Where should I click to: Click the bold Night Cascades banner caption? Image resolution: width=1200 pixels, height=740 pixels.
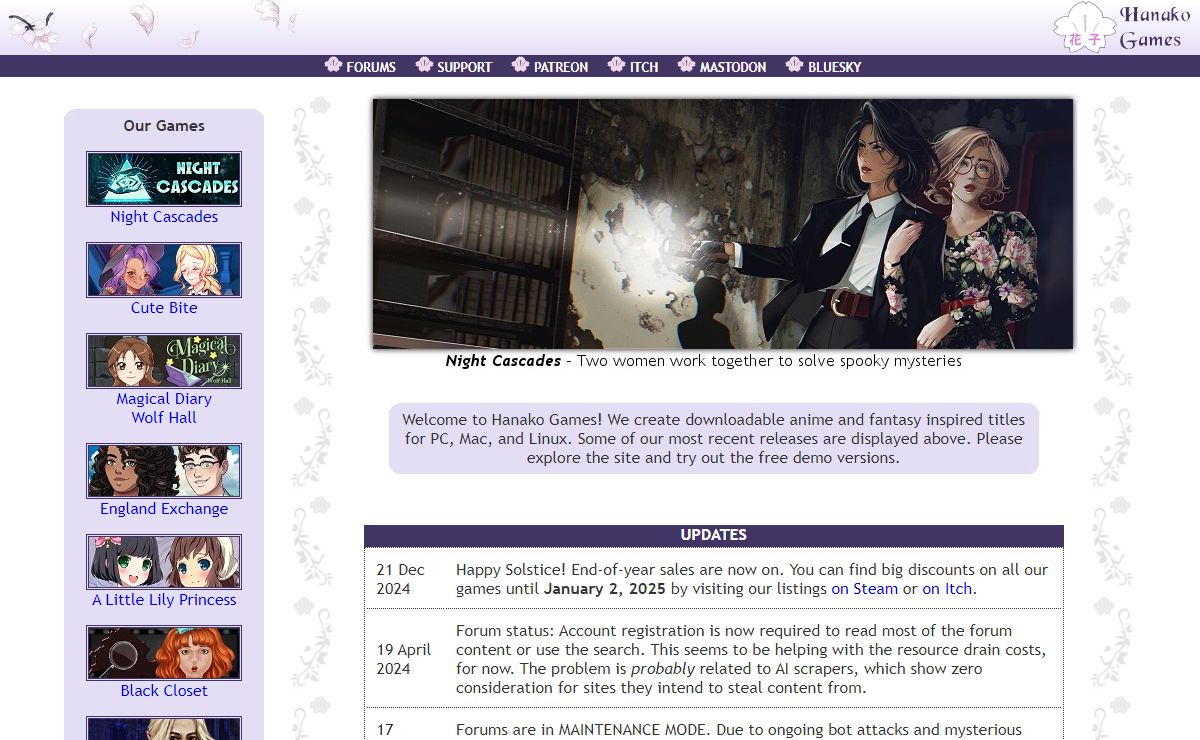tap(503, 361)
